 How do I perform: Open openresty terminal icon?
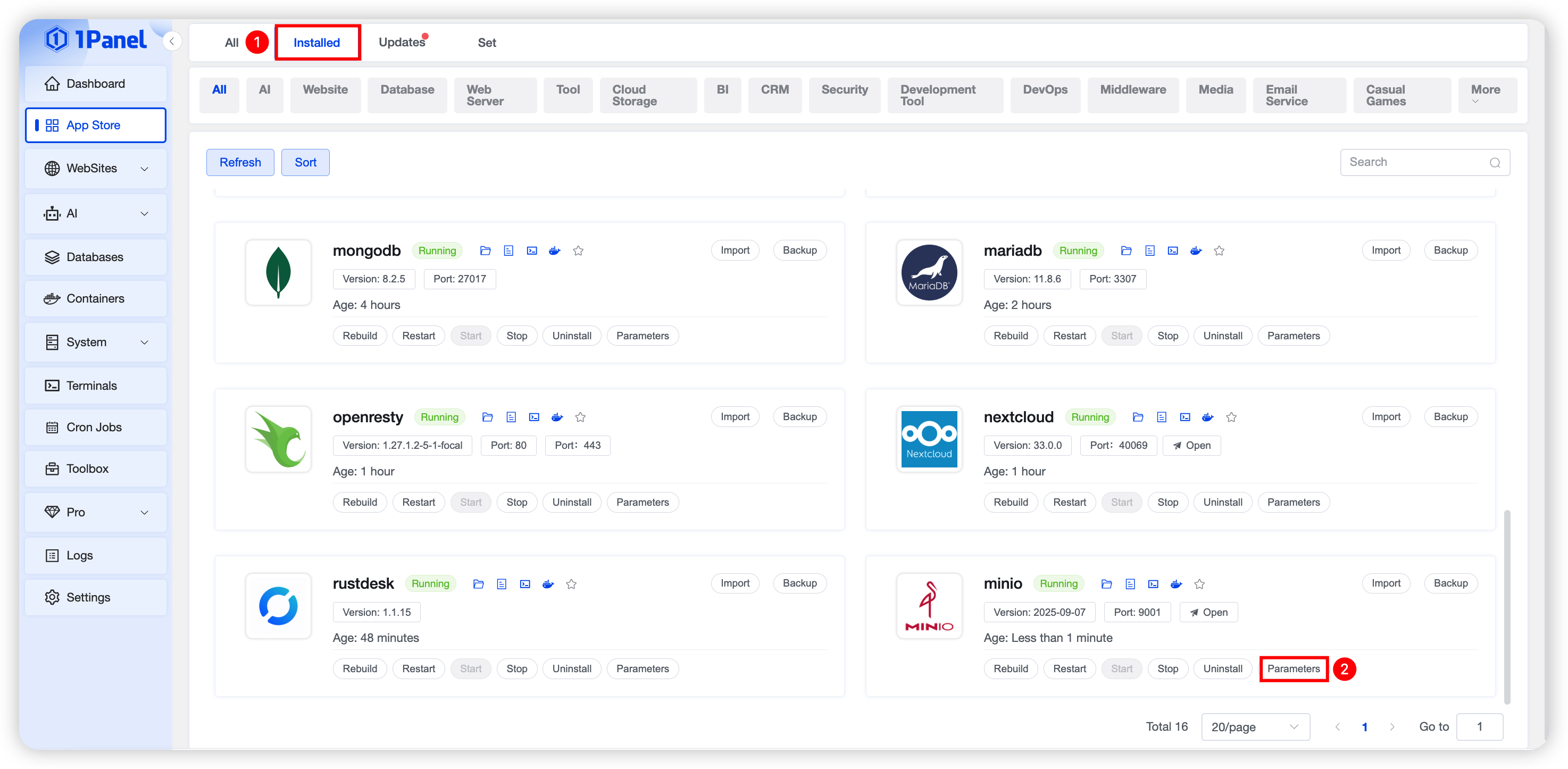point(534,417)
